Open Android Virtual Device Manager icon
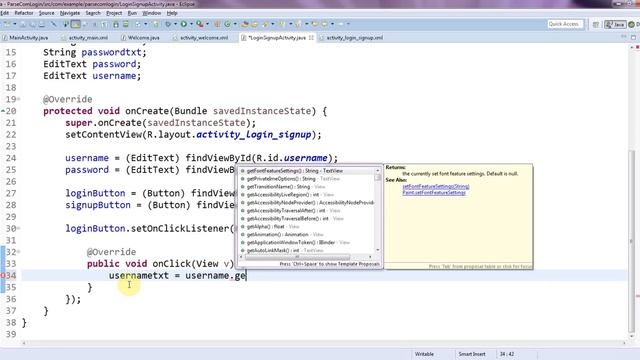640x360 pixels. click(126, 24)
